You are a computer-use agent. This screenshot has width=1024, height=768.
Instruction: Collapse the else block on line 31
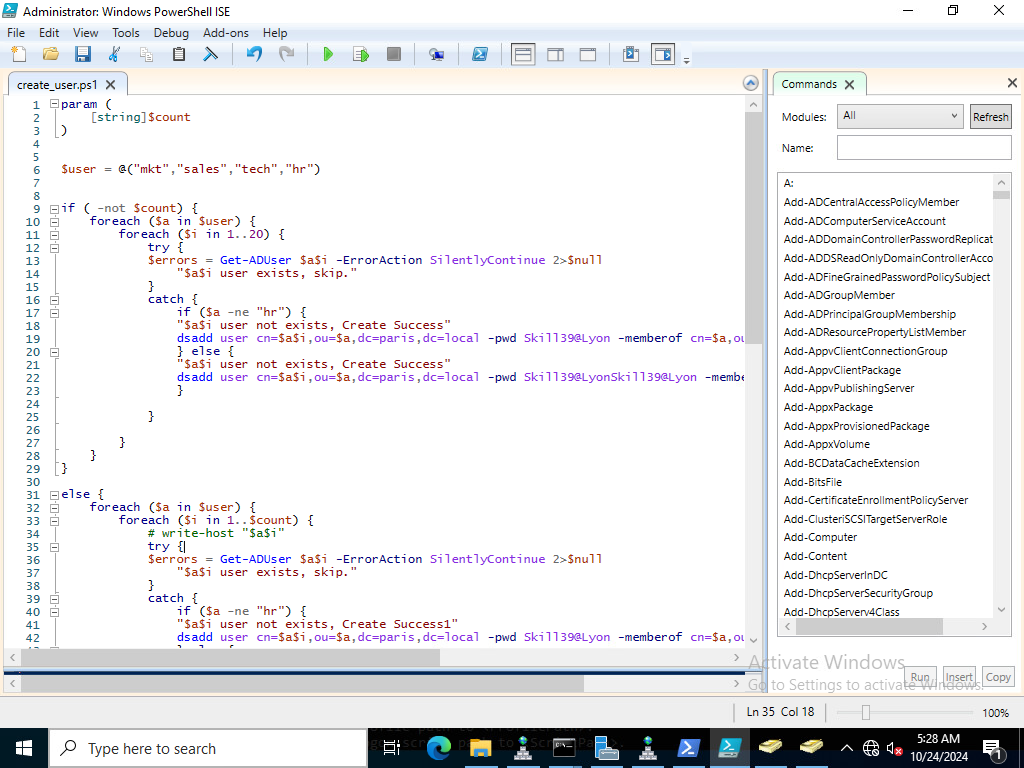click(55, 494)
